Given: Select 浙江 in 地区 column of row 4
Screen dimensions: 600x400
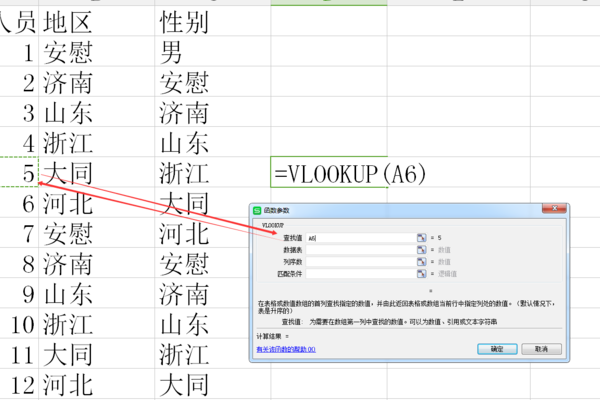Looking at the screenshot, I should click(96, 142).
